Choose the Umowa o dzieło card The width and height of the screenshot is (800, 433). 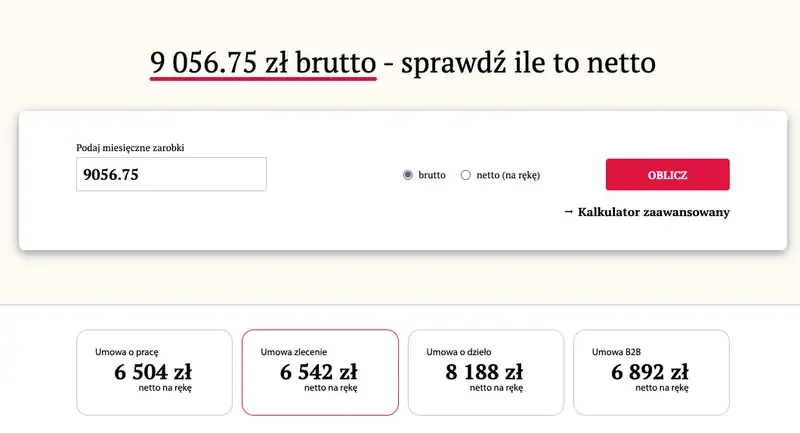[x=485, y=372]
